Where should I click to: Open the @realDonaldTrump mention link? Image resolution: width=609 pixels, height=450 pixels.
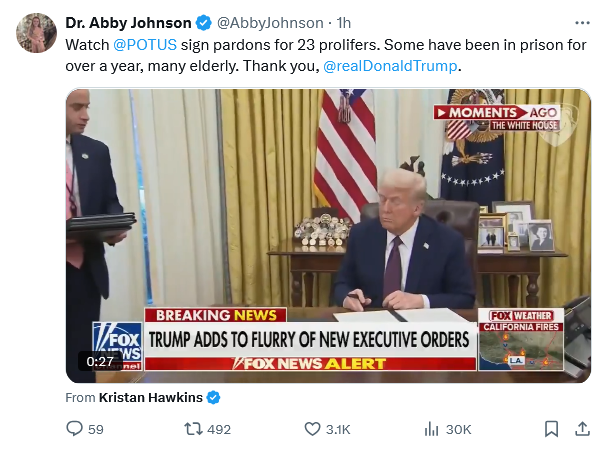pyautogui.click(x=390, y=66)
